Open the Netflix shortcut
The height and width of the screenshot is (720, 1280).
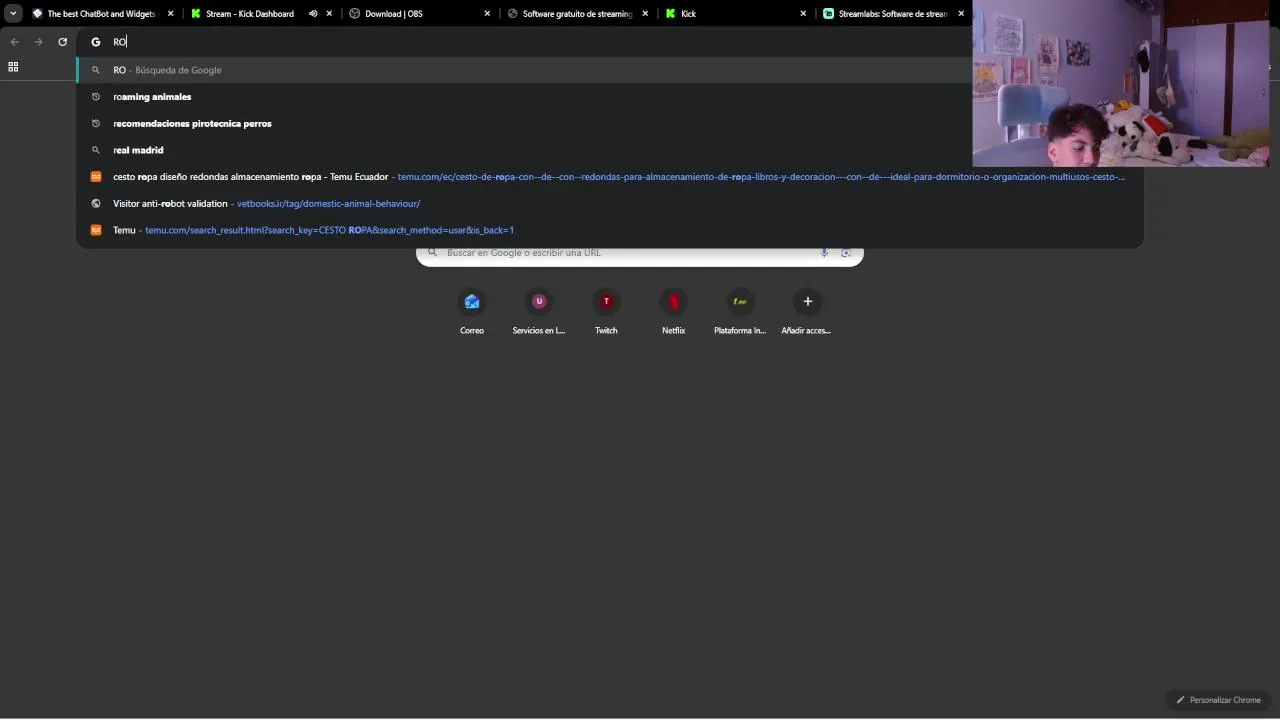(674, 310)
